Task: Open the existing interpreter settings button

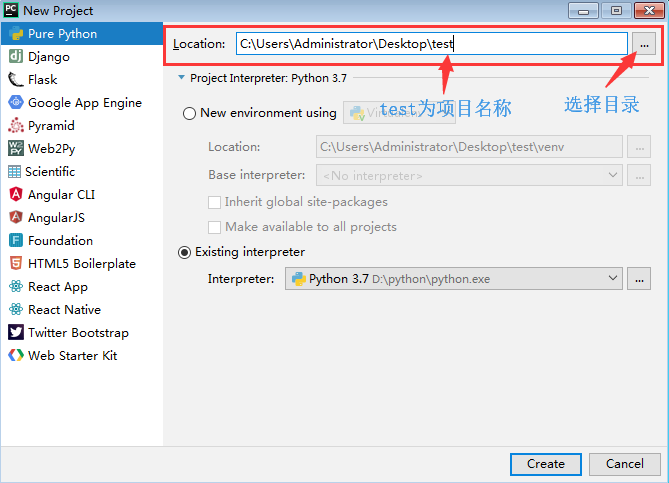Action: [639, 279]
